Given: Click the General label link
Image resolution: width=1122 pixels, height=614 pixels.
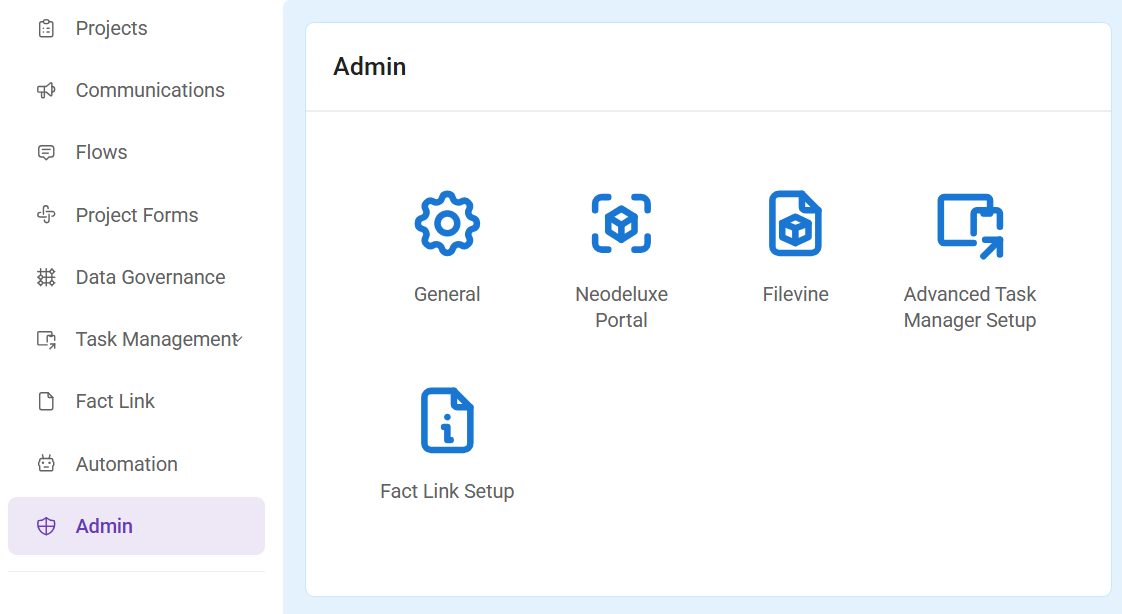Looking at the screenshot, I should coord(447,294).
